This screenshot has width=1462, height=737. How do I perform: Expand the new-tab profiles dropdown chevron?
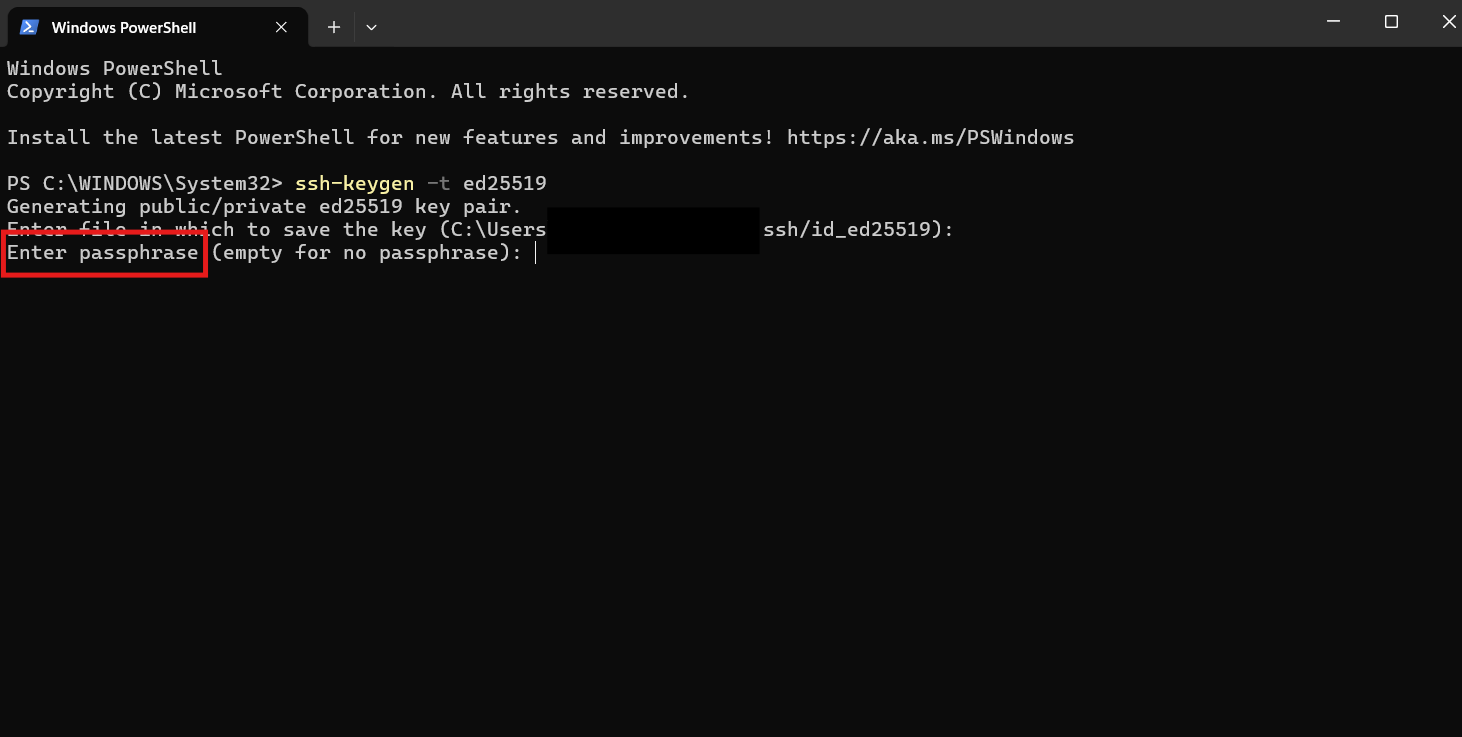(x=371, y=27)
